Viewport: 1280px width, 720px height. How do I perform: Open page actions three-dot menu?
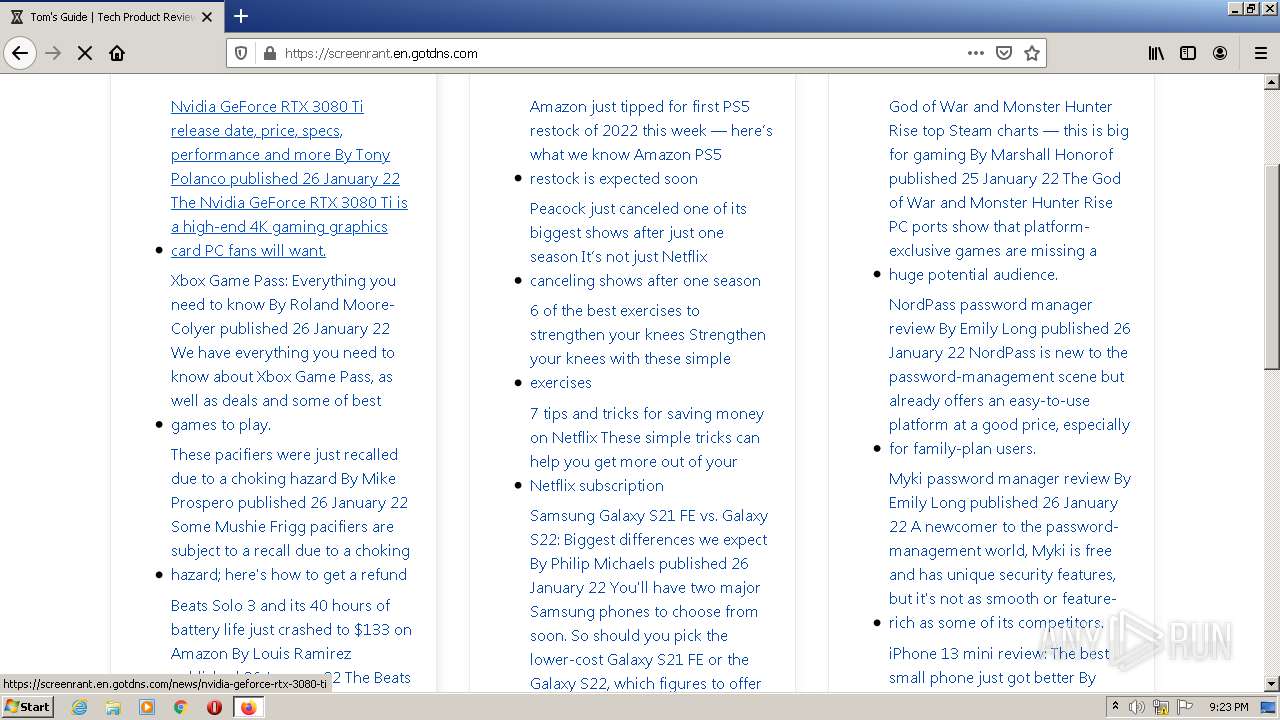(x=976, y=53)
